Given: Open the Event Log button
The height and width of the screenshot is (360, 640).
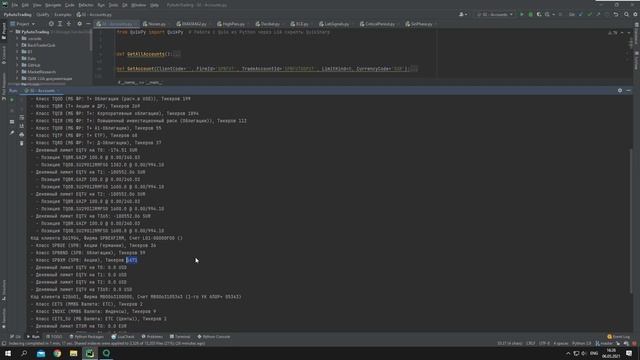Looking at the screenshot, I should pos(619,337).
